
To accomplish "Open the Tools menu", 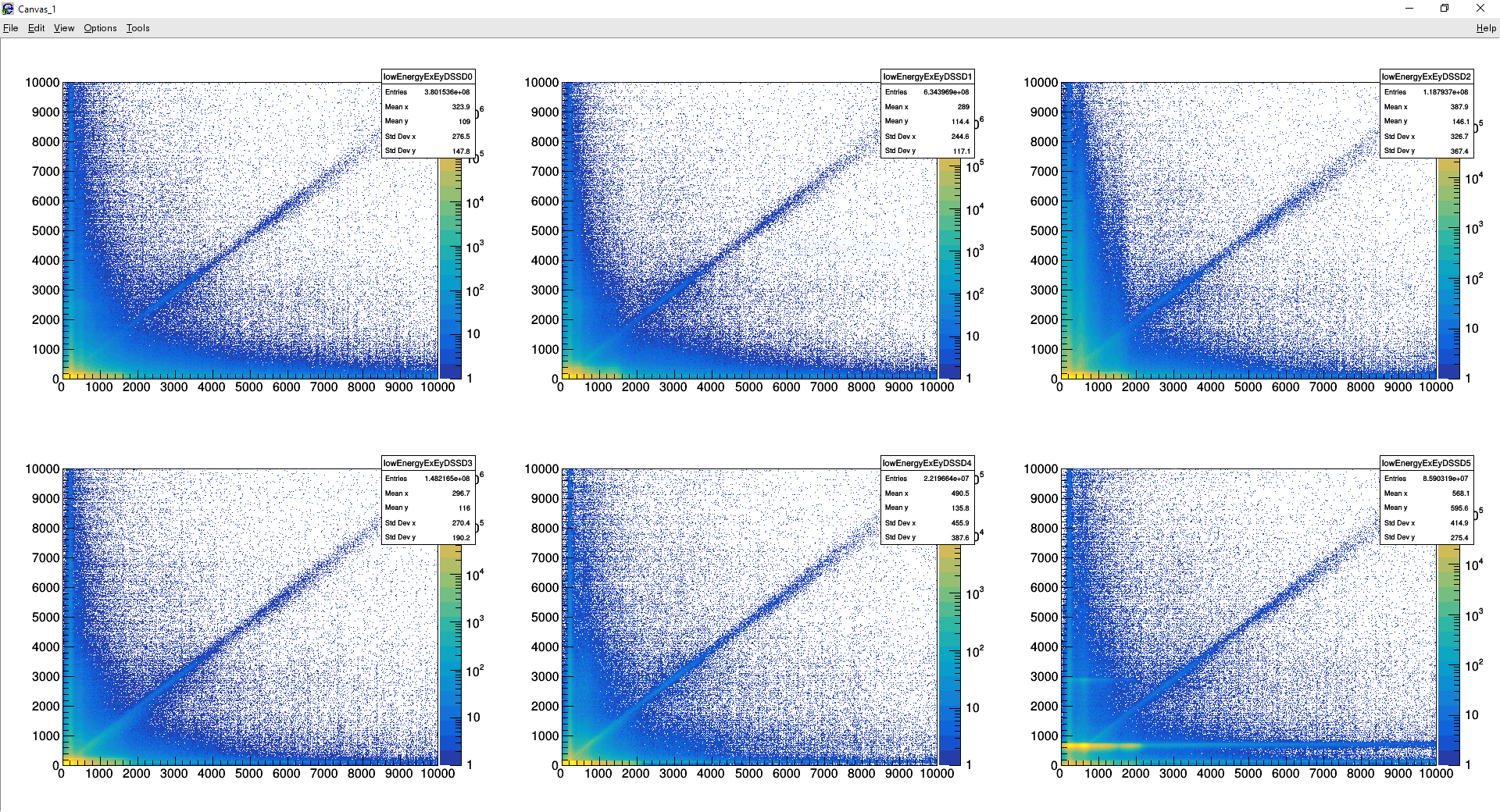I will point(137,28).
